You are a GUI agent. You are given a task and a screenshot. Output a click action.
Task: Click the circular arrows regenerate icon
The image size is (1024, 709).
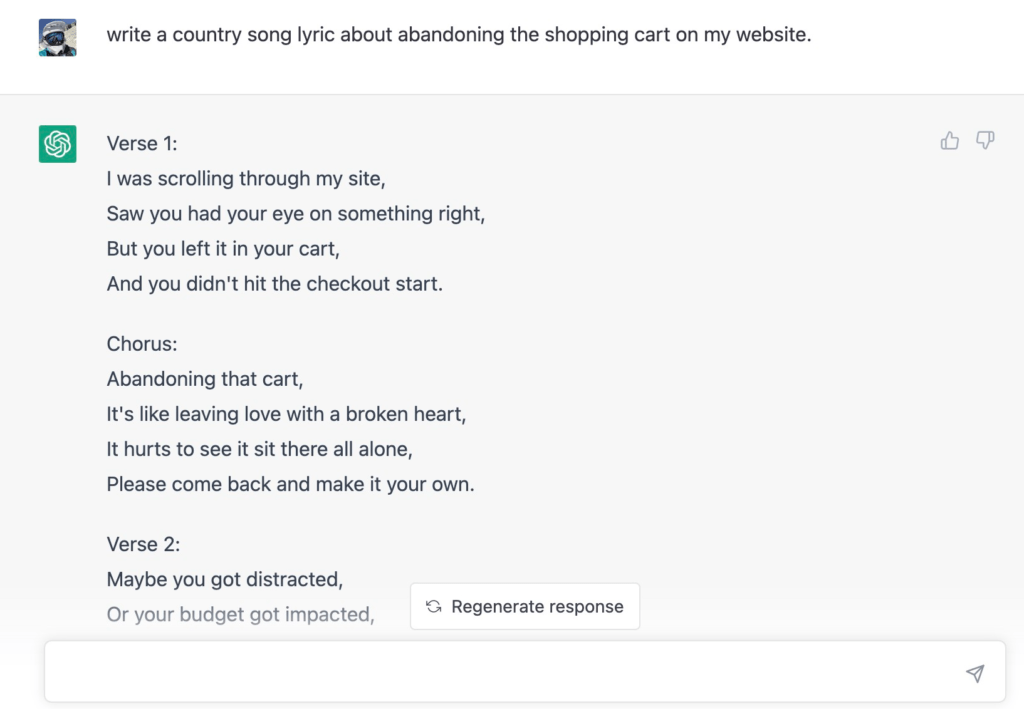pyautogui.click(x=434, y=607)
